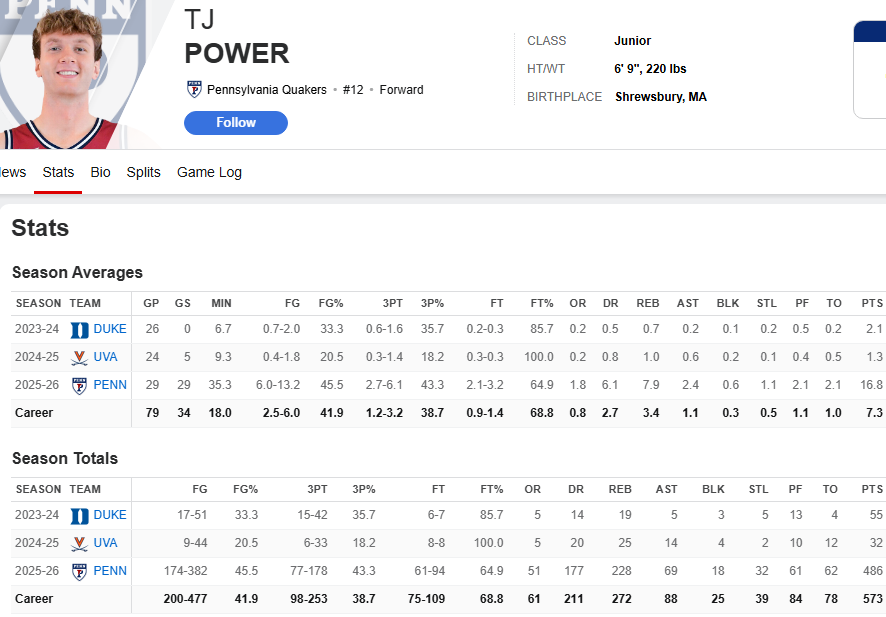886x617 pixels.
Task: Click 2025-26 season in Season Averages
Action: (x=37, y=385)
